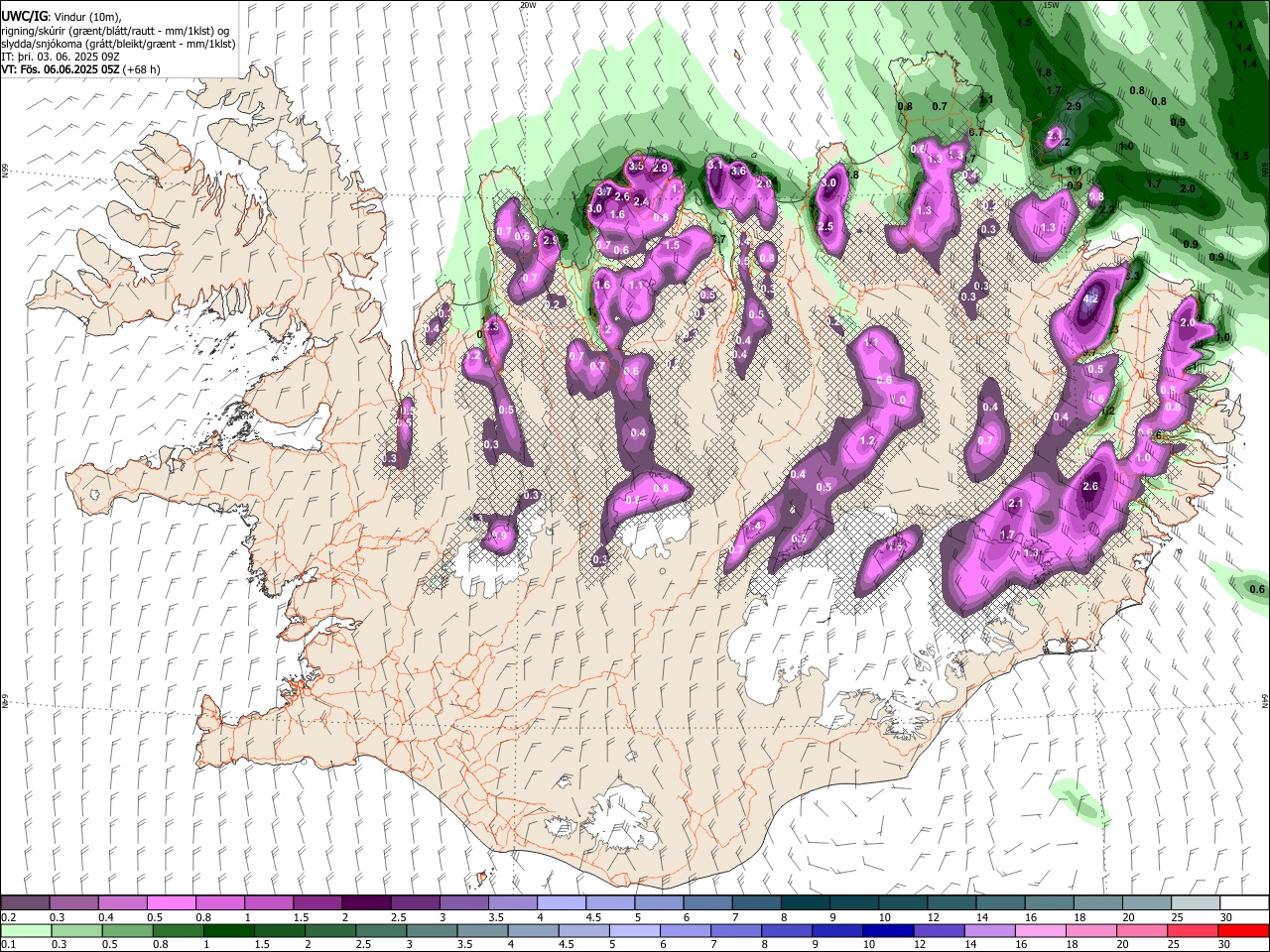Select the white upper legend swatch after 30

[x=1243, y=902]
